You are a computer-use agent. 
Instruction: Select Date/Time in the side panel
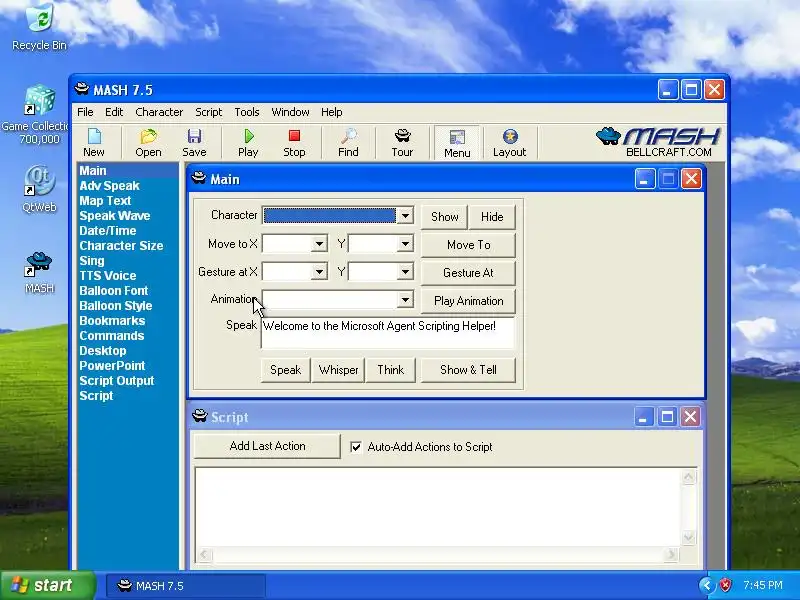coord(108,231)
